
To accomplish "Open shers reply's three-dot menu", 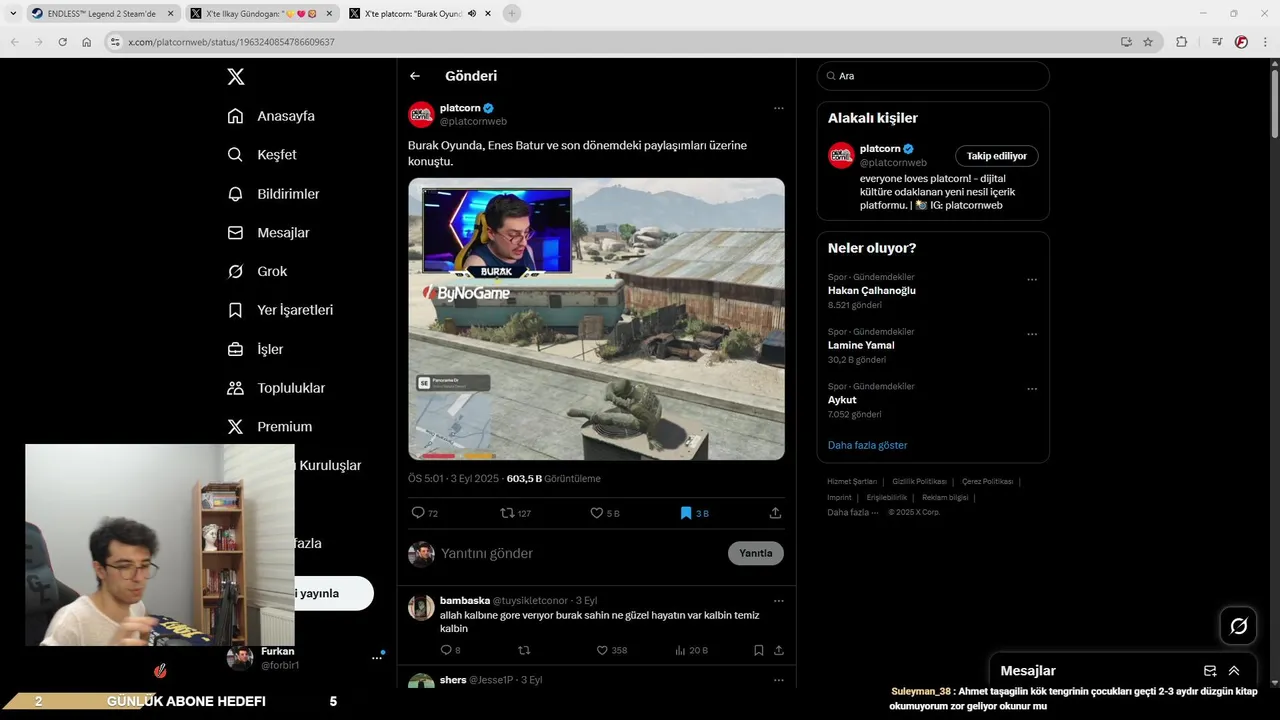I will pyautogui.click(x=778, y=680).
